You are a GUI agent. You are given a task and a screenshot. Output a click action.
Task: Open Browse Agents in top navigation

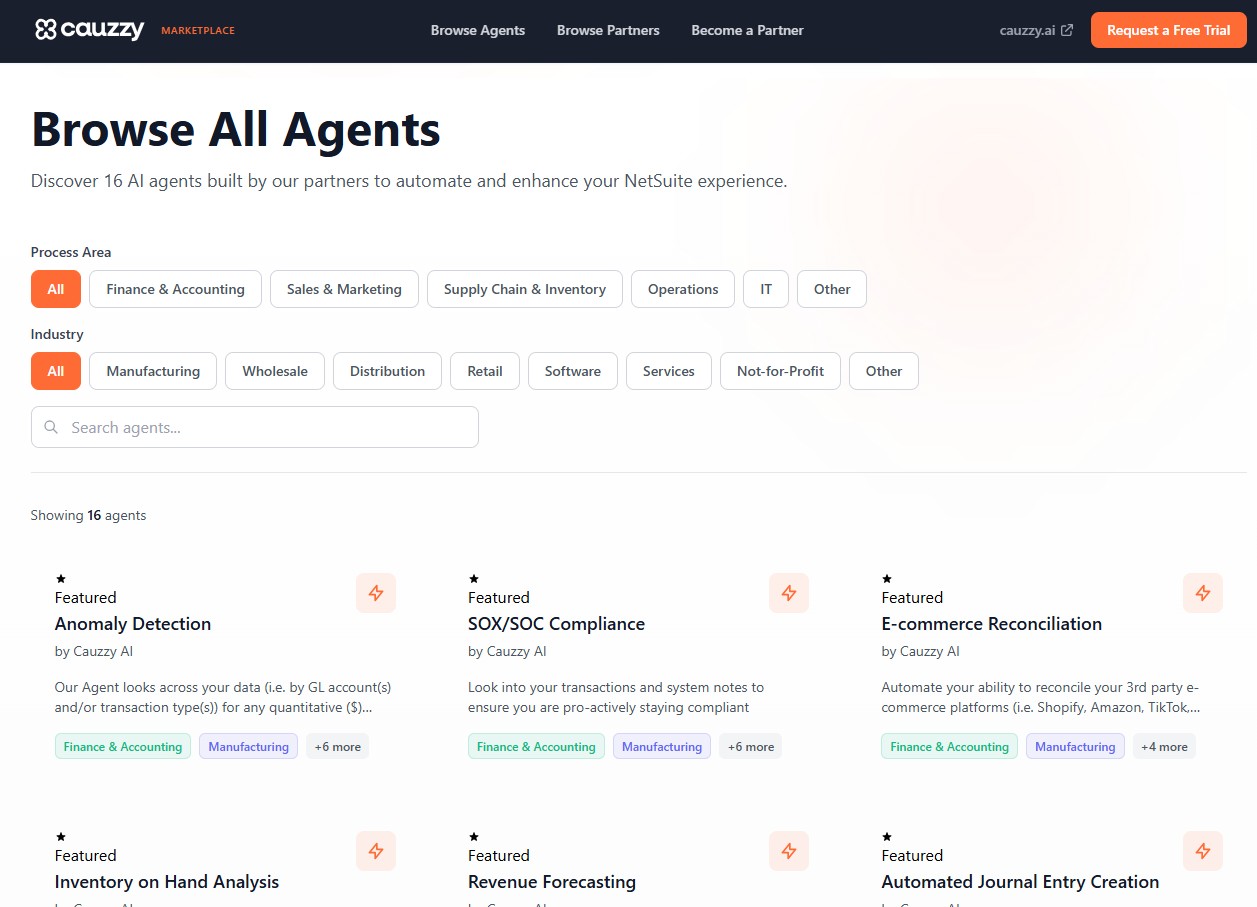tap(478, 30)
